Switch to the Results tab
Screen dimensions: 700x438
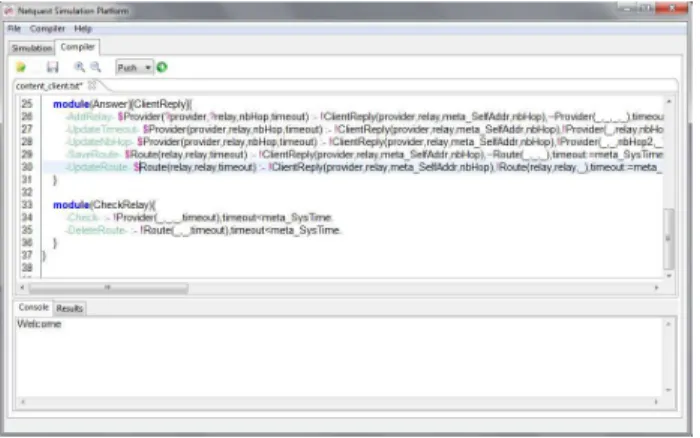[x=70, y=308]
